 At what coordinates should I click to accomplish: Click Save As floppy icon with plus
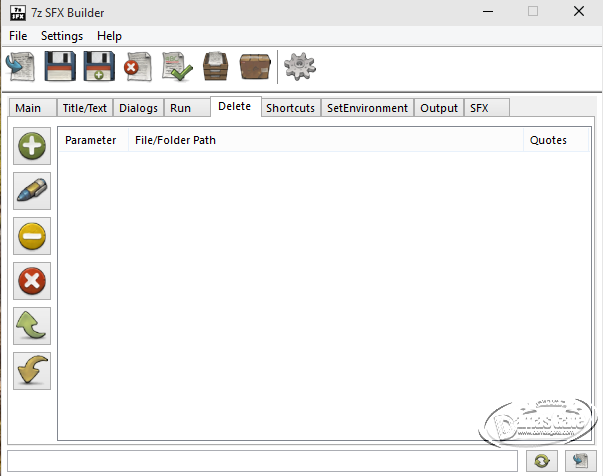coord(99,66)
